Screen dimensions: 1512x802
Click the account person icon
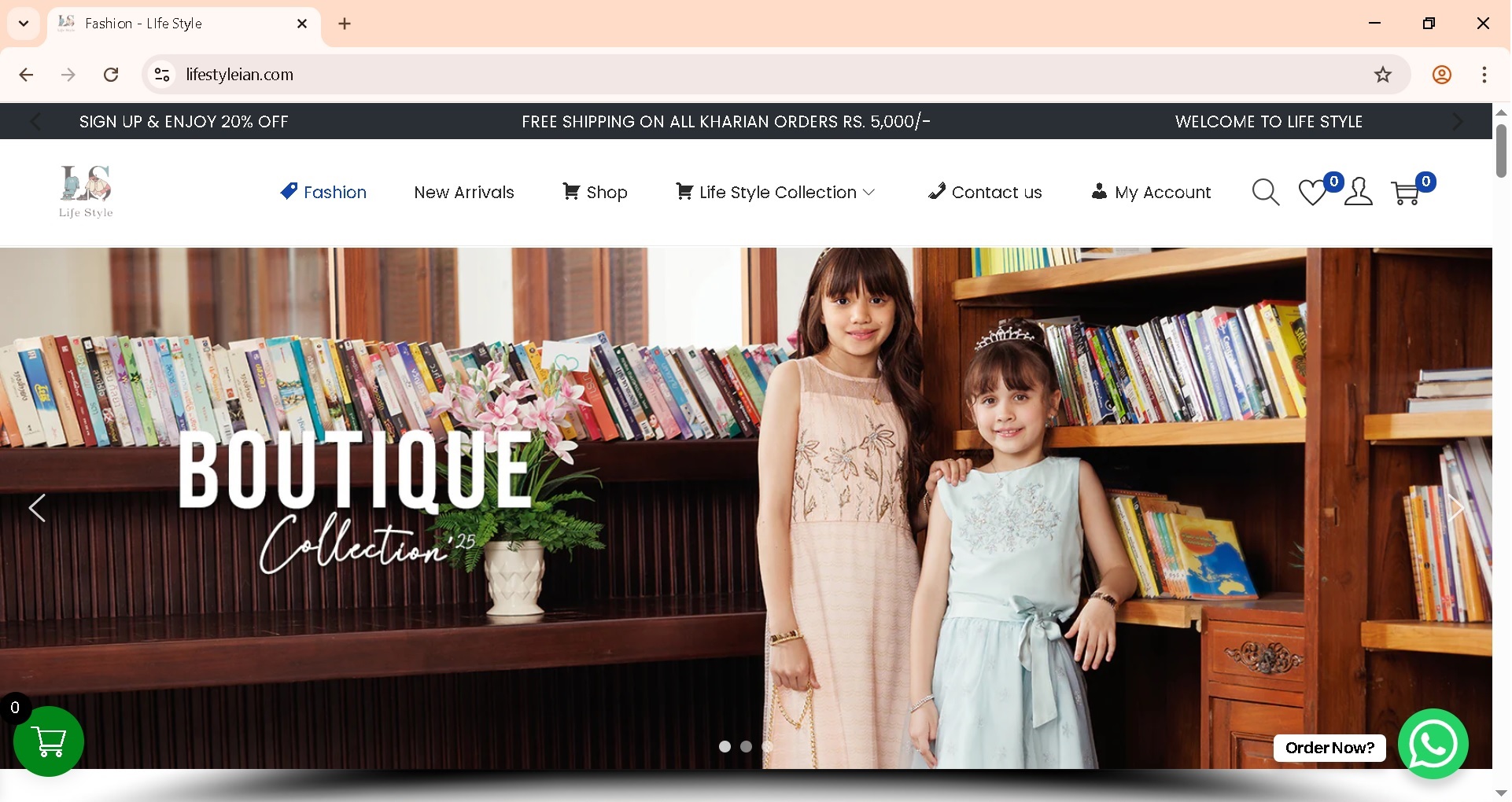coord(1359,191)
